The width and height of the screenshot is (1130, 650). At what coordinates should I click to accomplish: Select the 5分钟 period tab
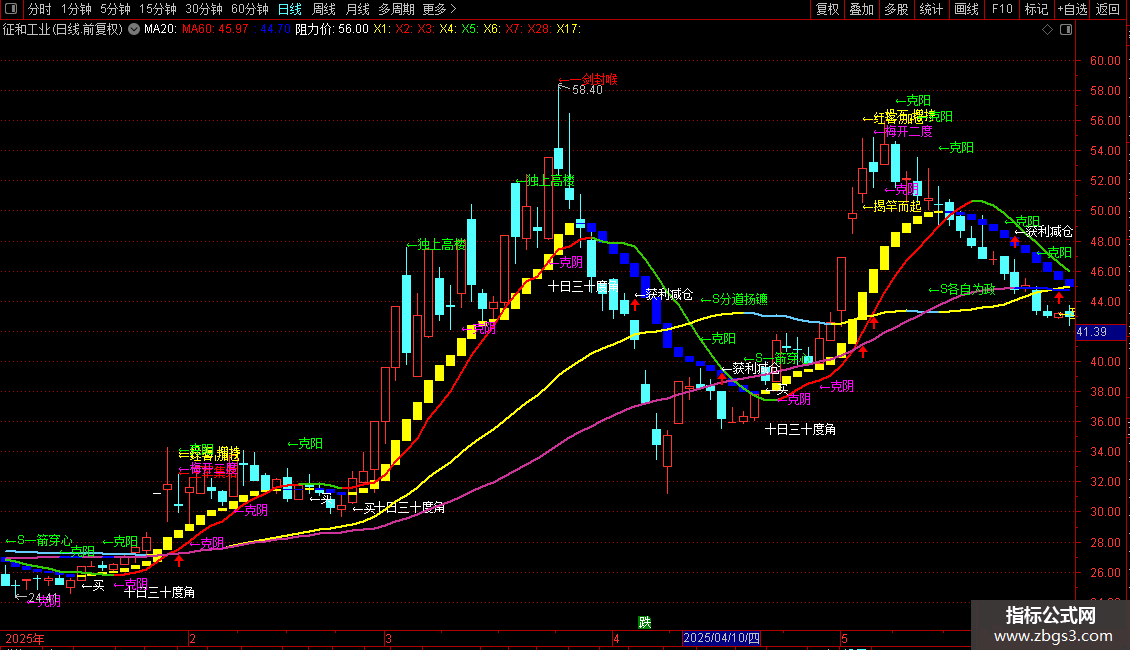115,9
